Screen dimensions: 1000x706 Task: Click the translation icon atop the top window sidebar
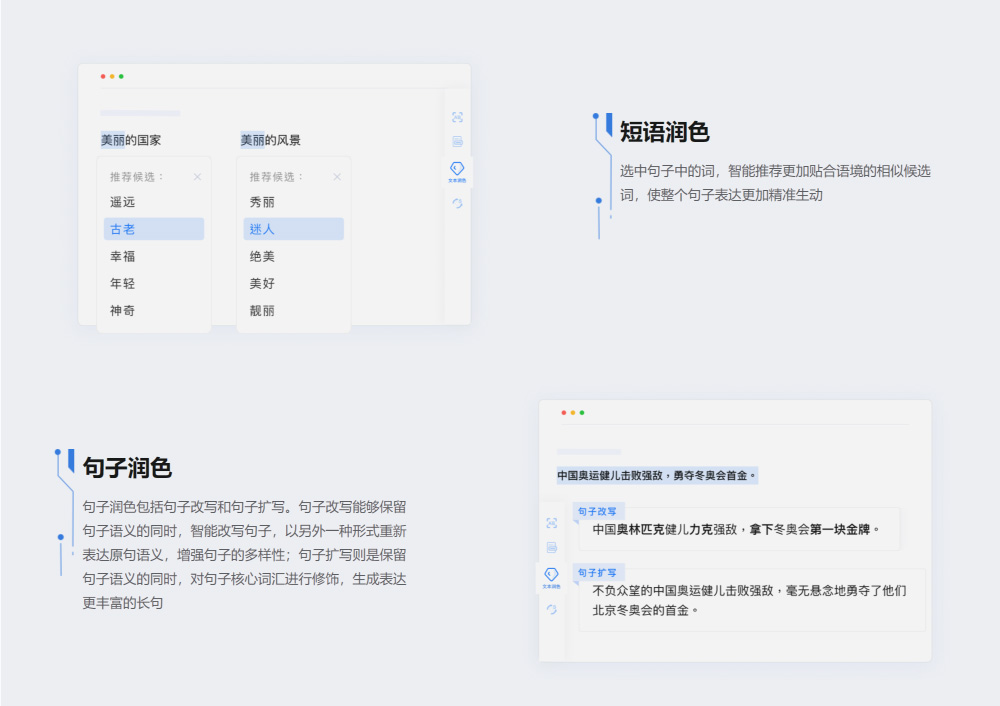tap(456, 116)
